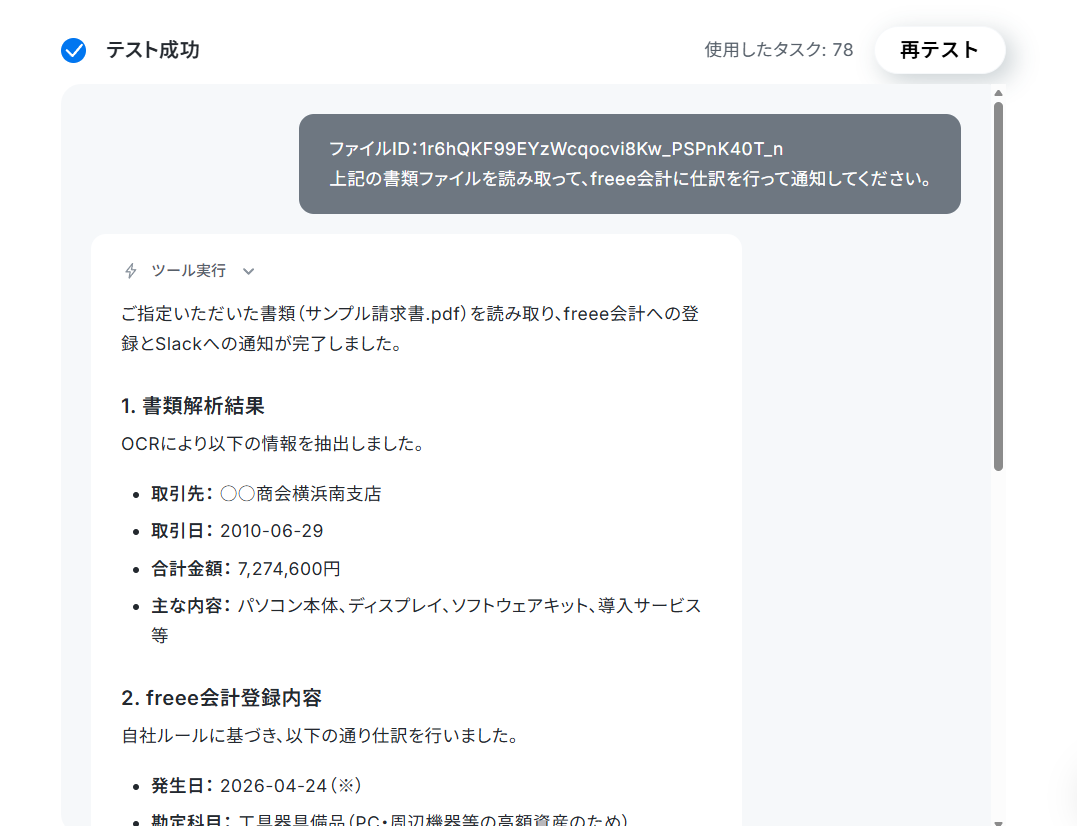Click the ご指定いただいた書類 summary paragraph
Image resolution: width=1077 pixels, height=826 pixels.
point(410,328)
